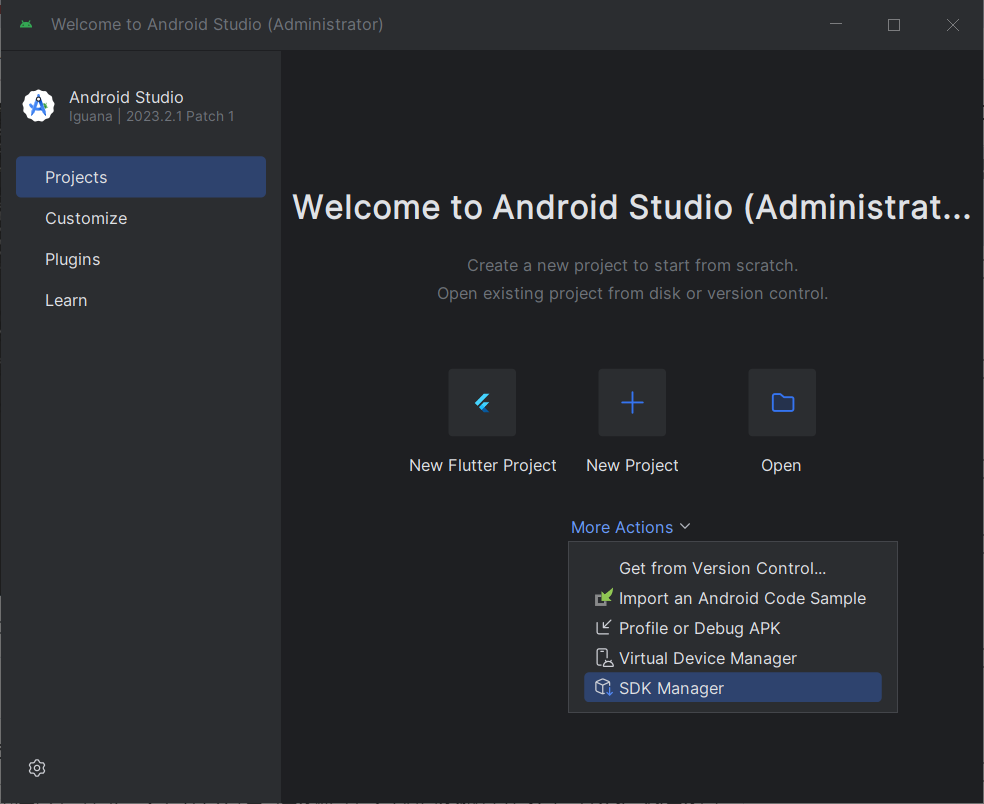The height and width of the screenshot is (804, 984).
Task: Choose Get from Version Control menu entry
Action: (722, 568)
